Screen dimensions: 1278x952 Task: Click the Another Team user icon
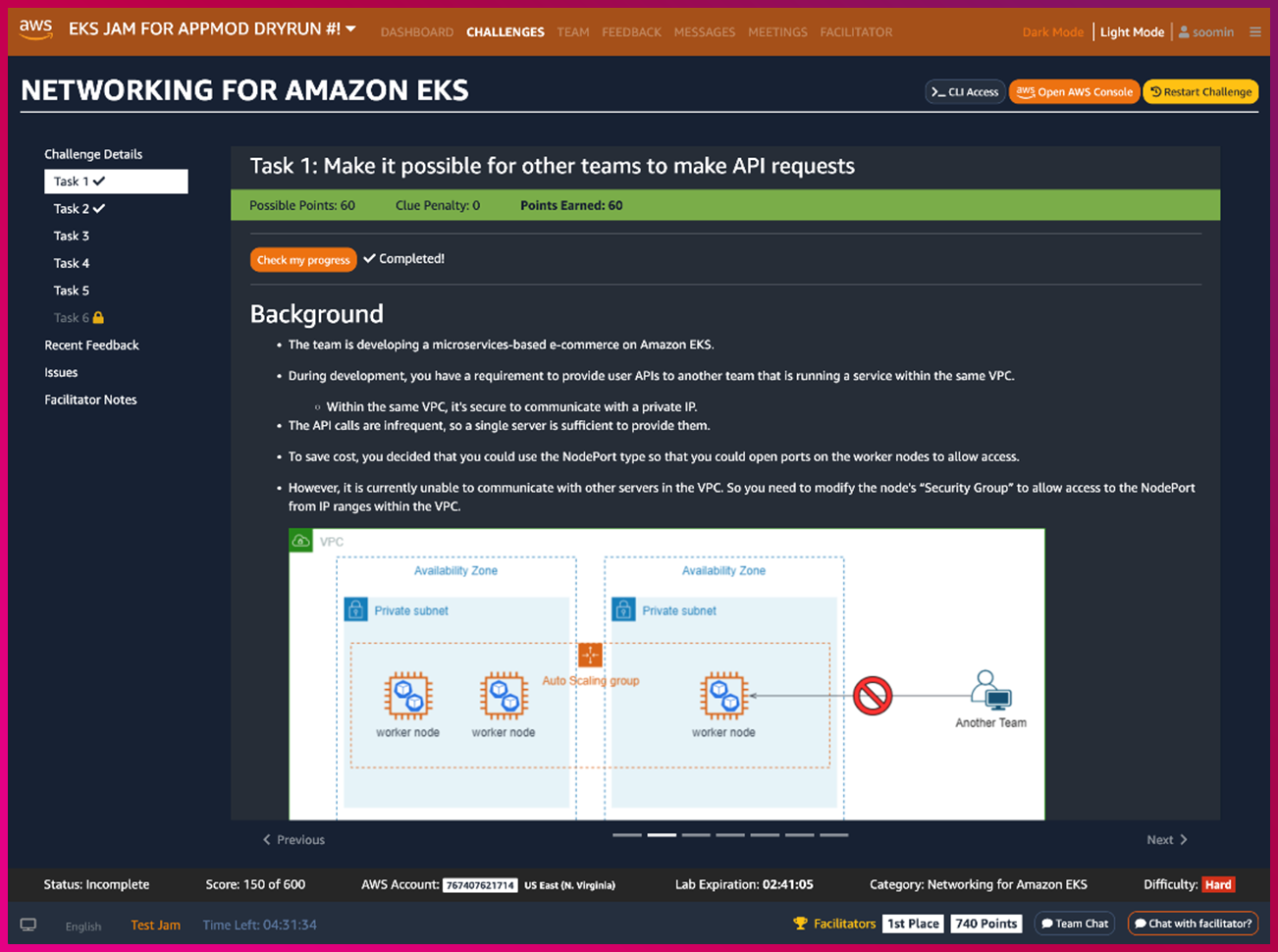[x=989, y=690]
